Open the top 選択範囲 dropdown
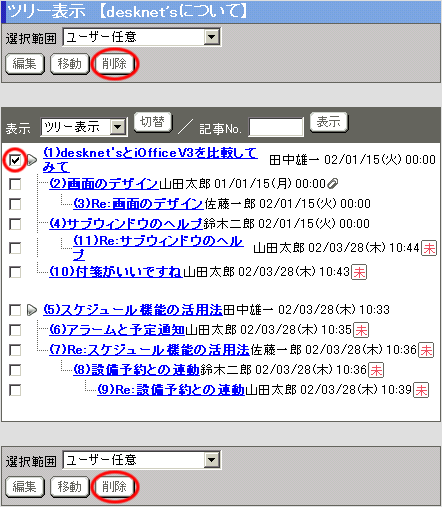This screenshot has width=442, height=507. [142, 37]
